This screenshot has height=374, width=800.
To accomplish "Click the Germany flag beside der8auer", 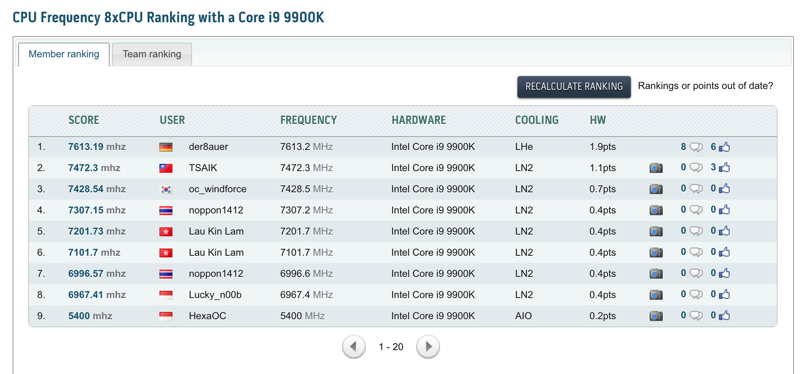I will 166,147.
